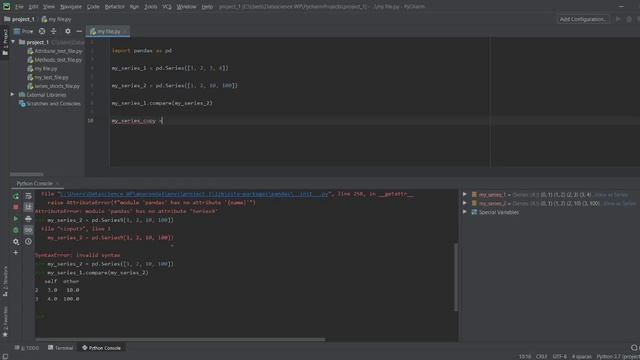
Task: Open the Window menu
Action: click(x=186, y=7)
